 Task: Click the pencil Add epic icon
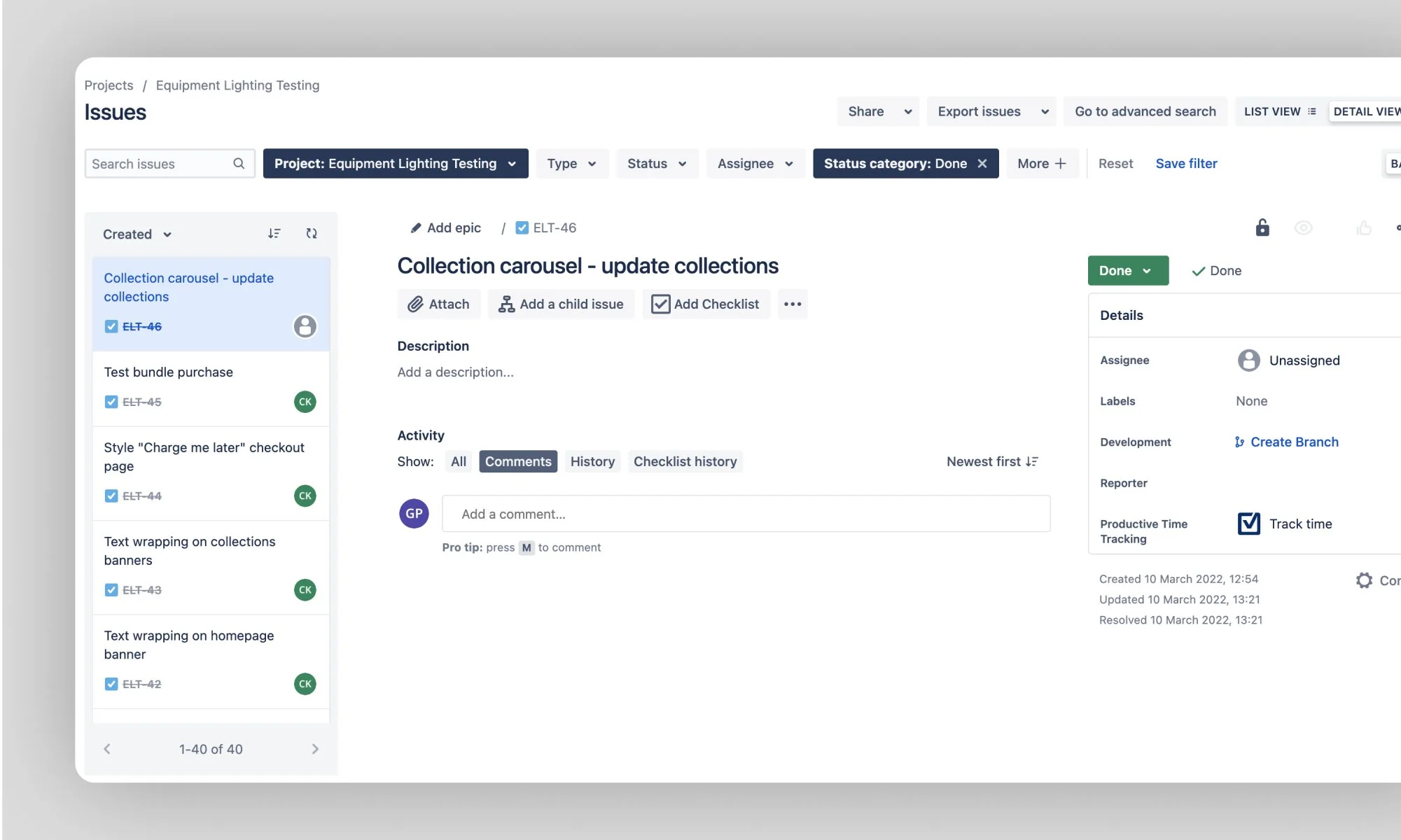416,227
